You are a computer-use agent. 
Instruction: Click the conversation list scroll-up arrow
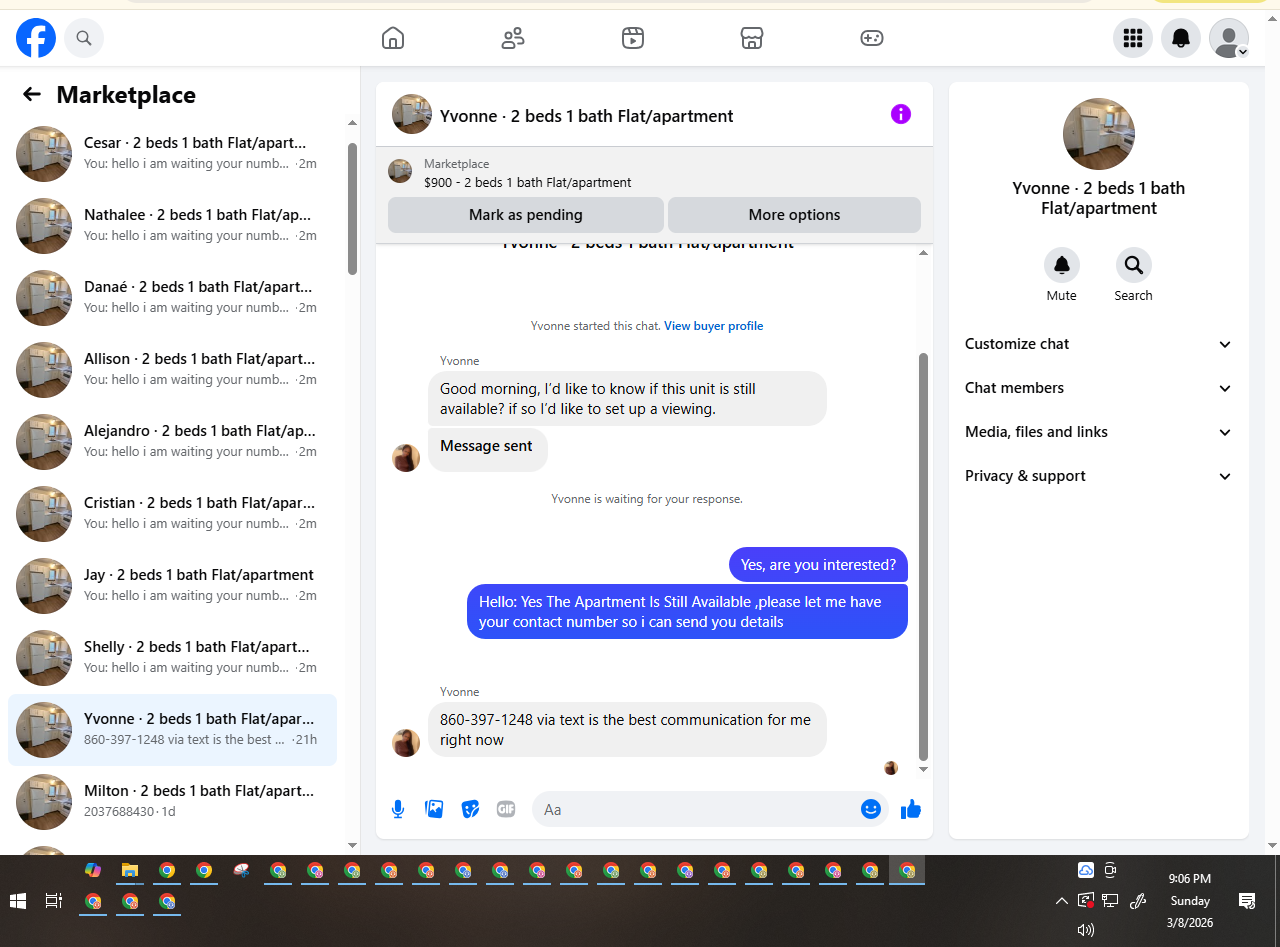(x=352, y=123)
